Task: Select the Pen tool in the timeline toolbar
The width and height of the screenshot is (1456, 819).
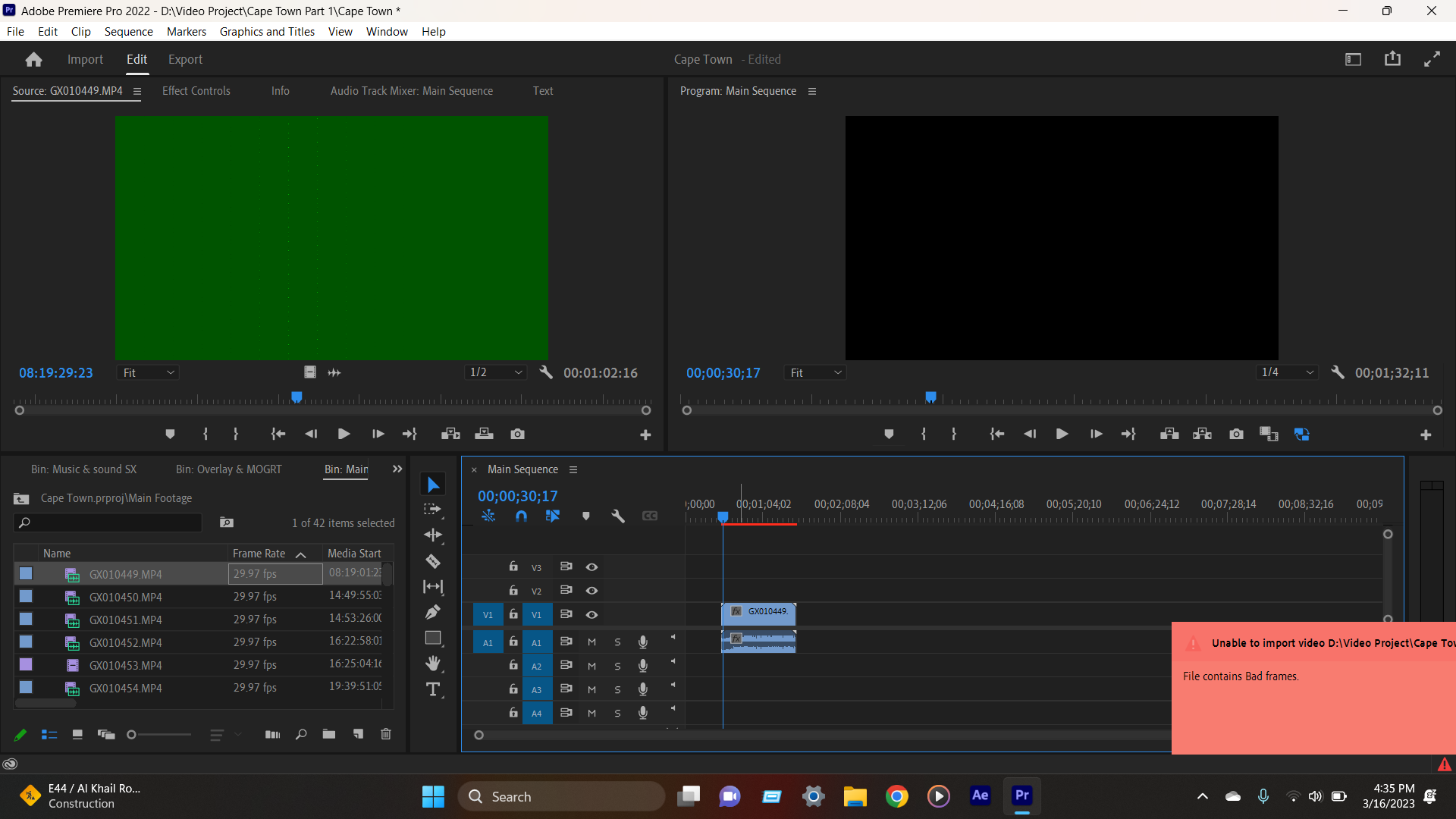Action: click(x=433, y=612)
